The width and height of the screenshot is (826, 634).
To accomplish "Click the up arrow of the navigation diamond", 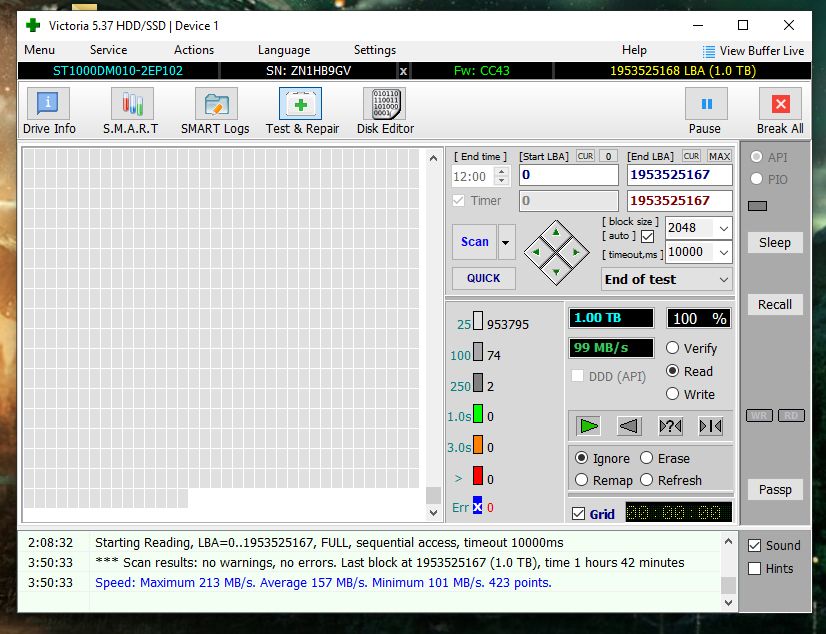I will coord(556,232).
